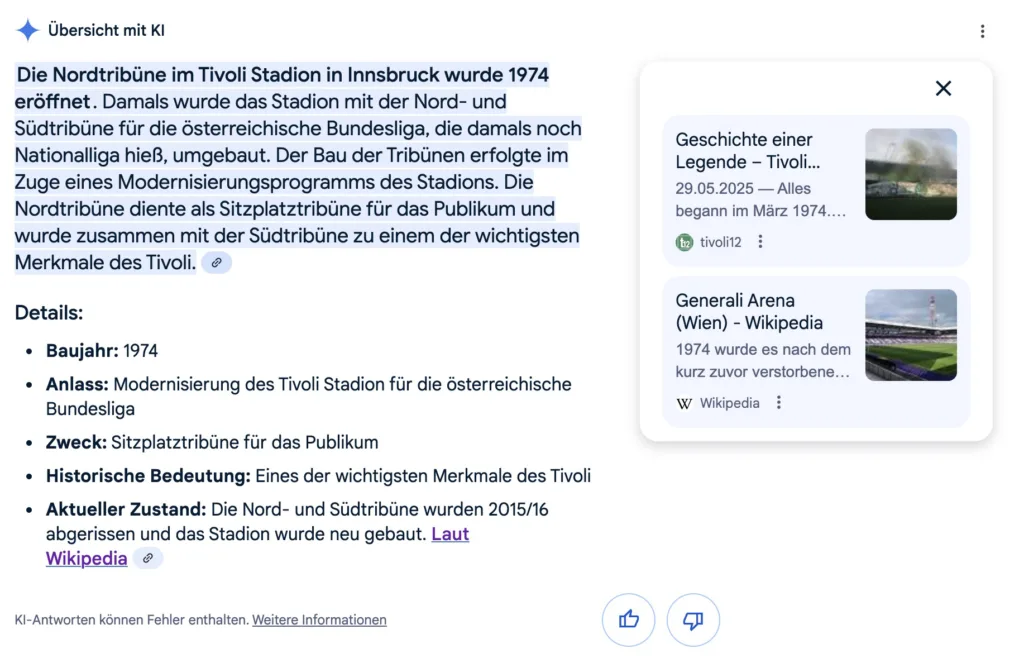Click the Generali Arena stadium thumbnail
The height and width of the screenshot is (658, 1024).
tap(911, 335)
